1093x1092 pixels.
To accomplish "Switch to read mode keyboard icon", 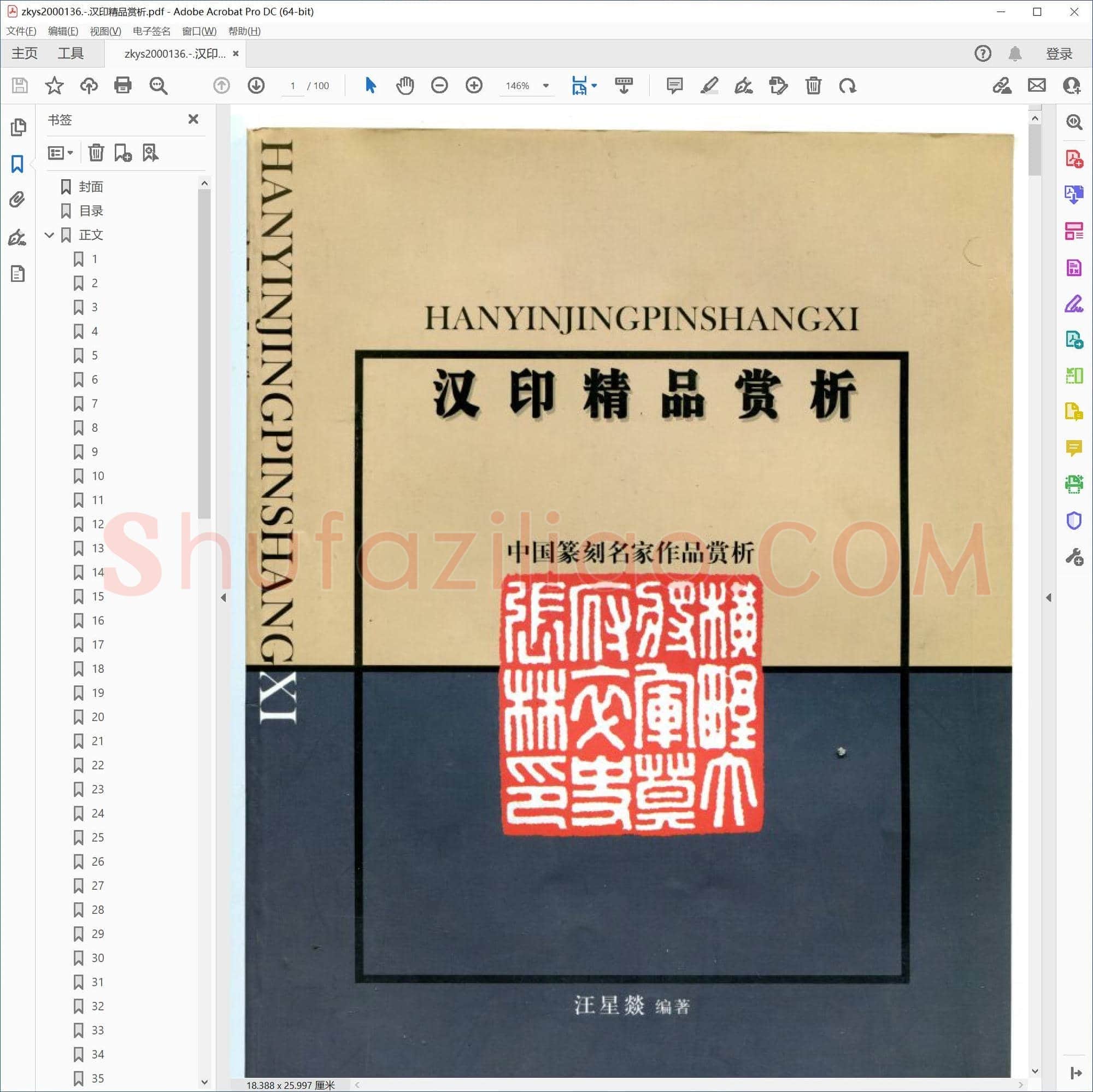I will (624, 85).
